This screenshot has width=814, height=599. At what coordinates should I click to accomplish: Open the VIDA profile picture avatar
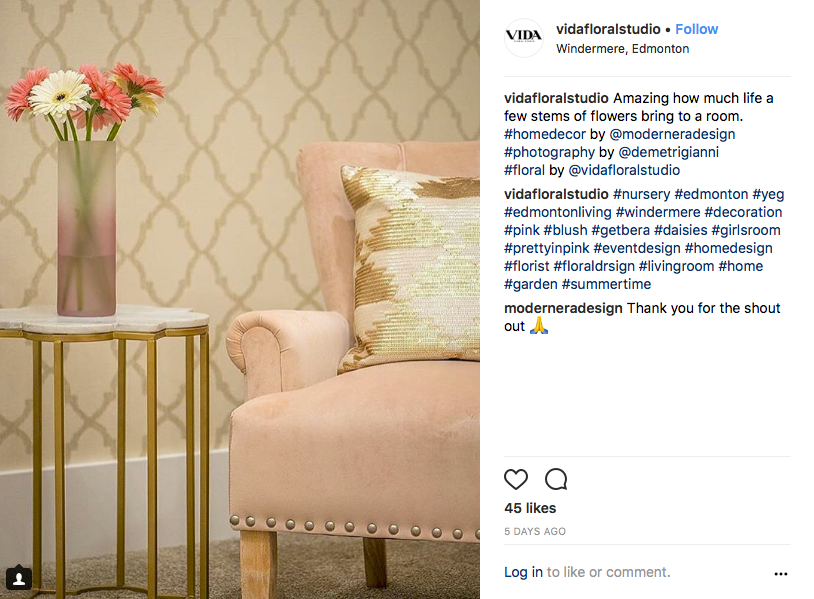click(x=523, y=38)
